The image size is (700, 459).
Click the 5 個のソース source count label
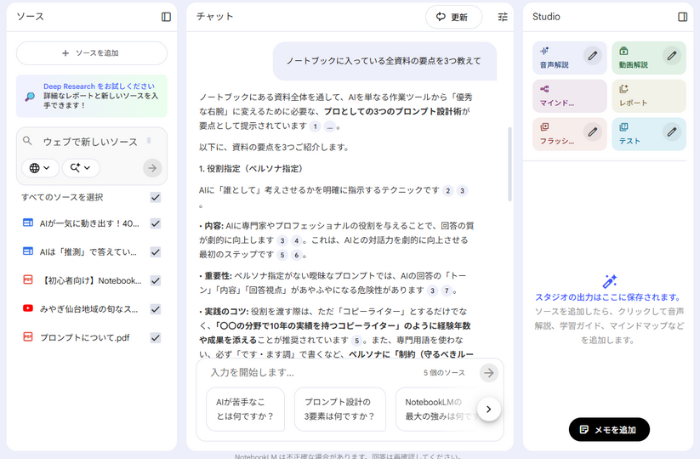click(444, 373)
